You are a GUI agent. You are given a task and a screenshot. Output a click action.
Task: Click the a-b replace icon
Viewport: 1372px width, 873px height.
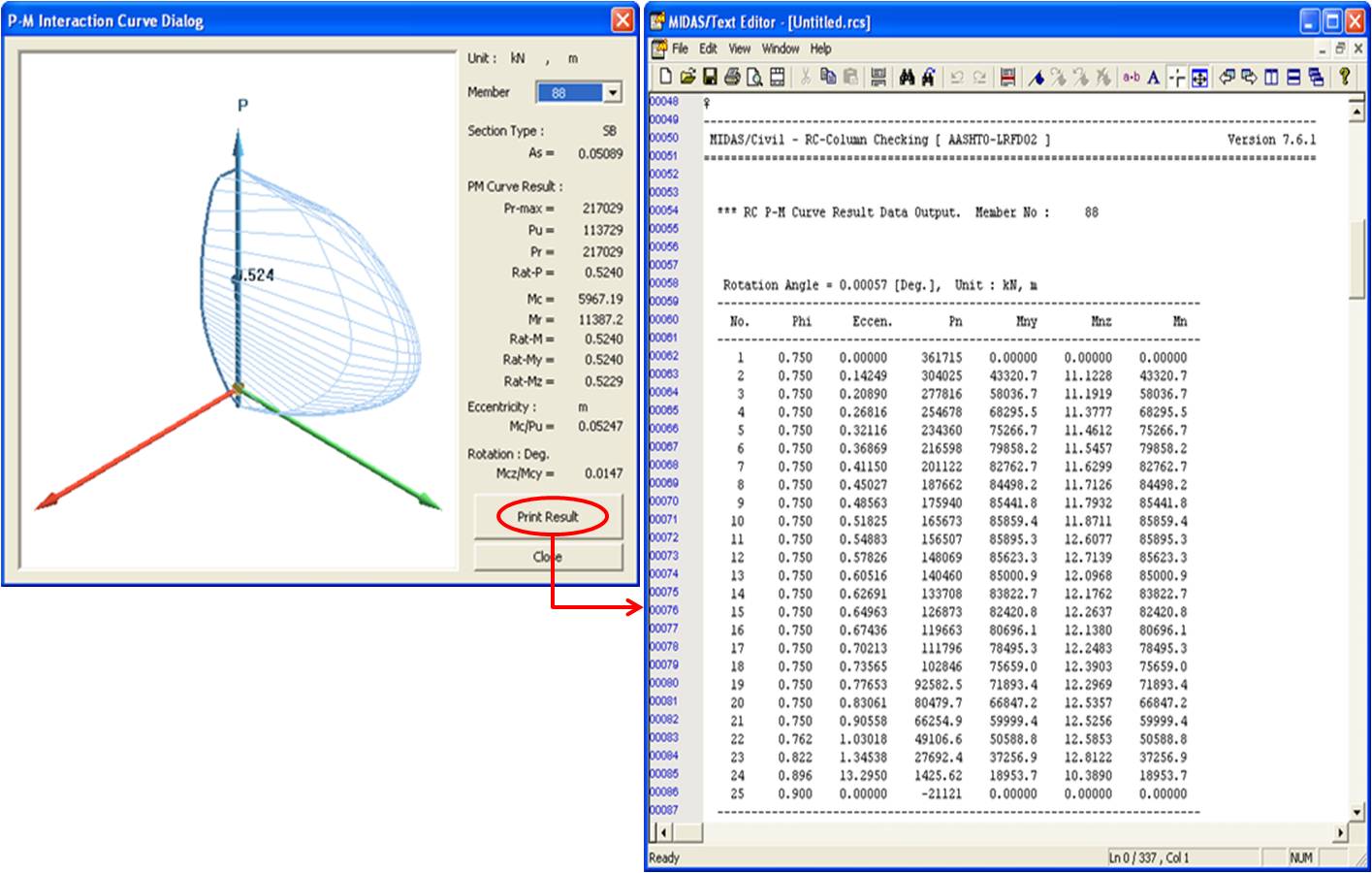(x=1131, y=78)
